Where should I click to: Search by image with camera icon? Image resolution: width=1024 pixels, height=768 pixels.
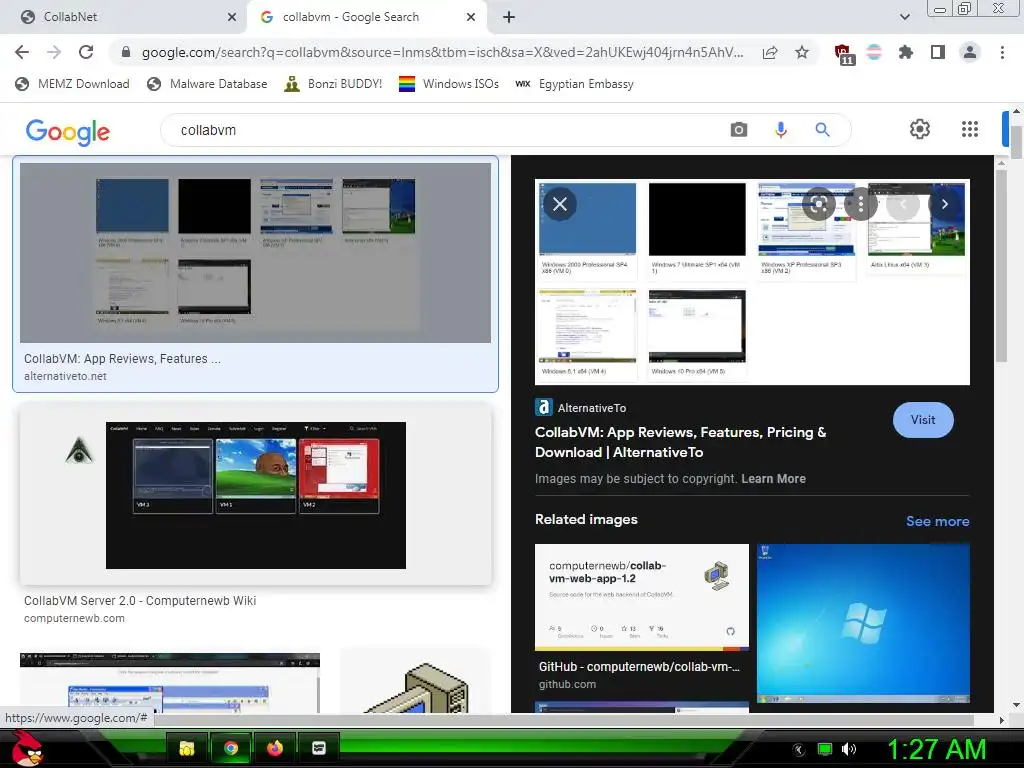point(739,130)
